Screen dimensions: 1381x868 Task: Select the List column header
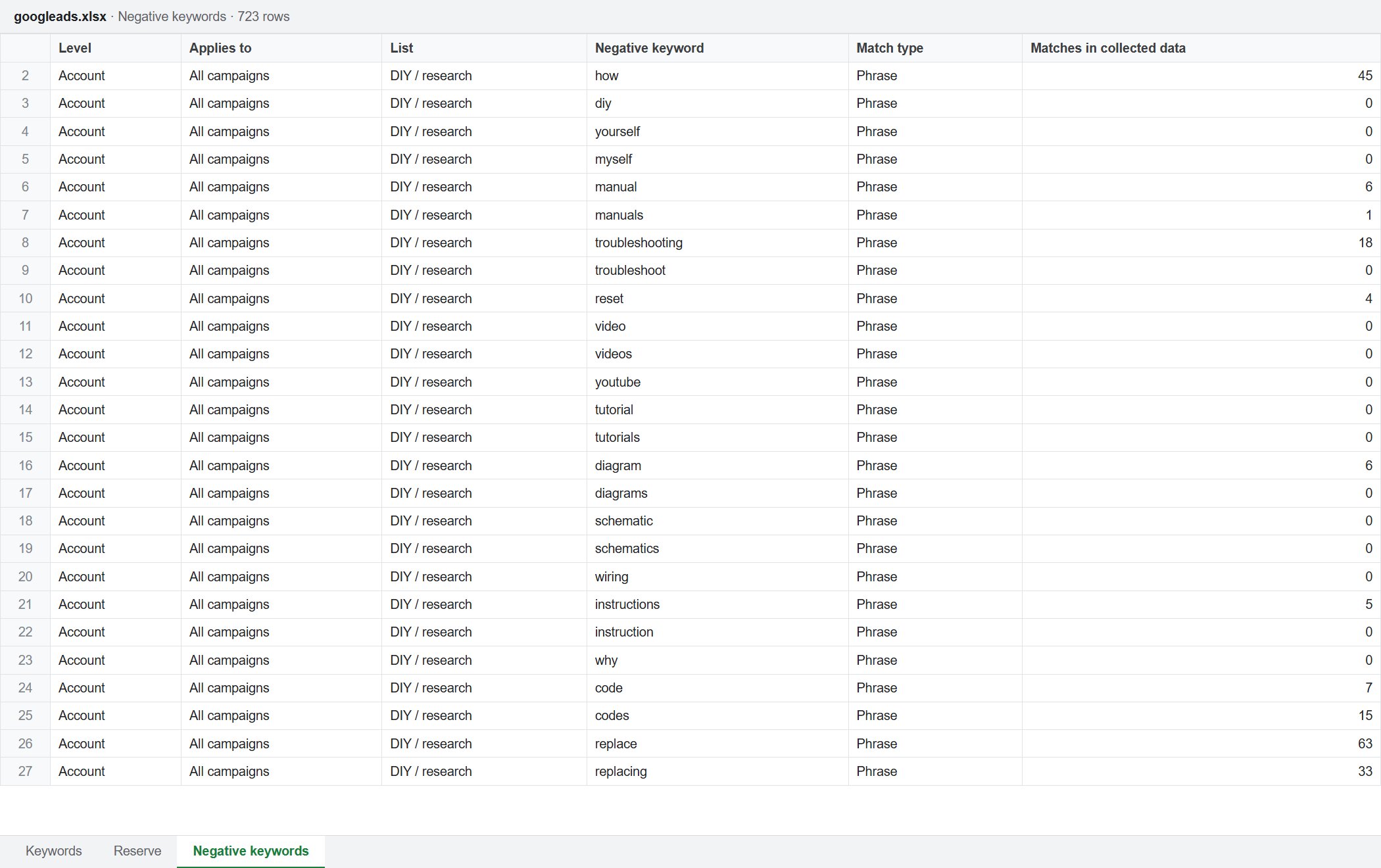484,48
